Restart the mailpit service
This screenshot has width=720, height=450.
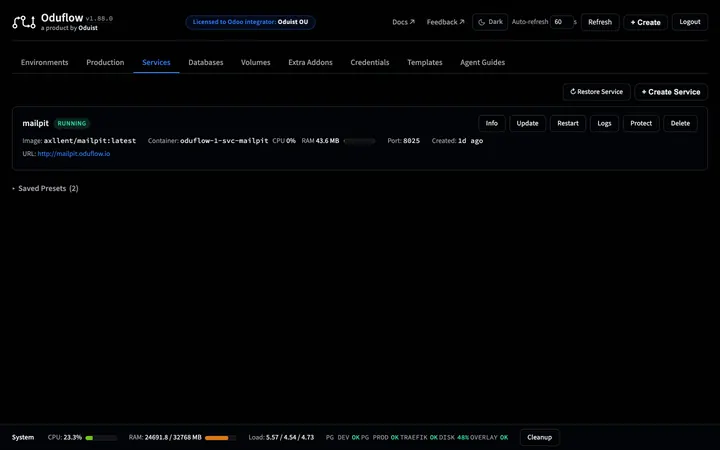point(568,123)
